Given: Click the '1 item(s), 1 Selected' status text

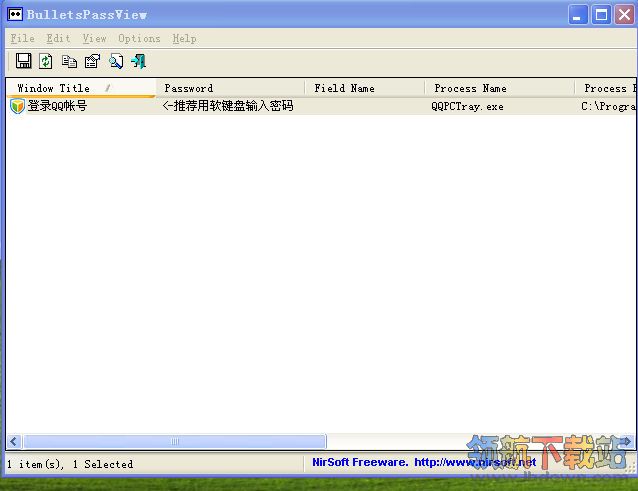Looking at the screenshot, I should click(x=70, y=464).
